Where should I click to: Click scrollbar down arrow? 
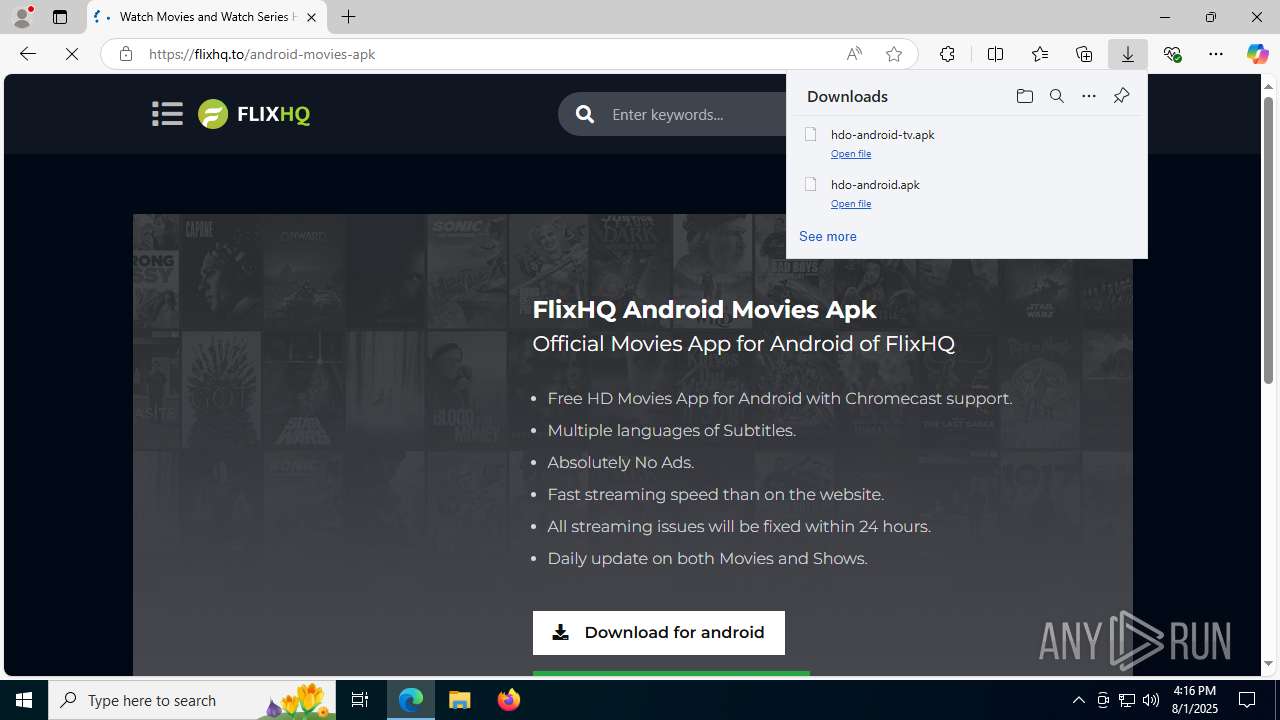pos(1268,664)
